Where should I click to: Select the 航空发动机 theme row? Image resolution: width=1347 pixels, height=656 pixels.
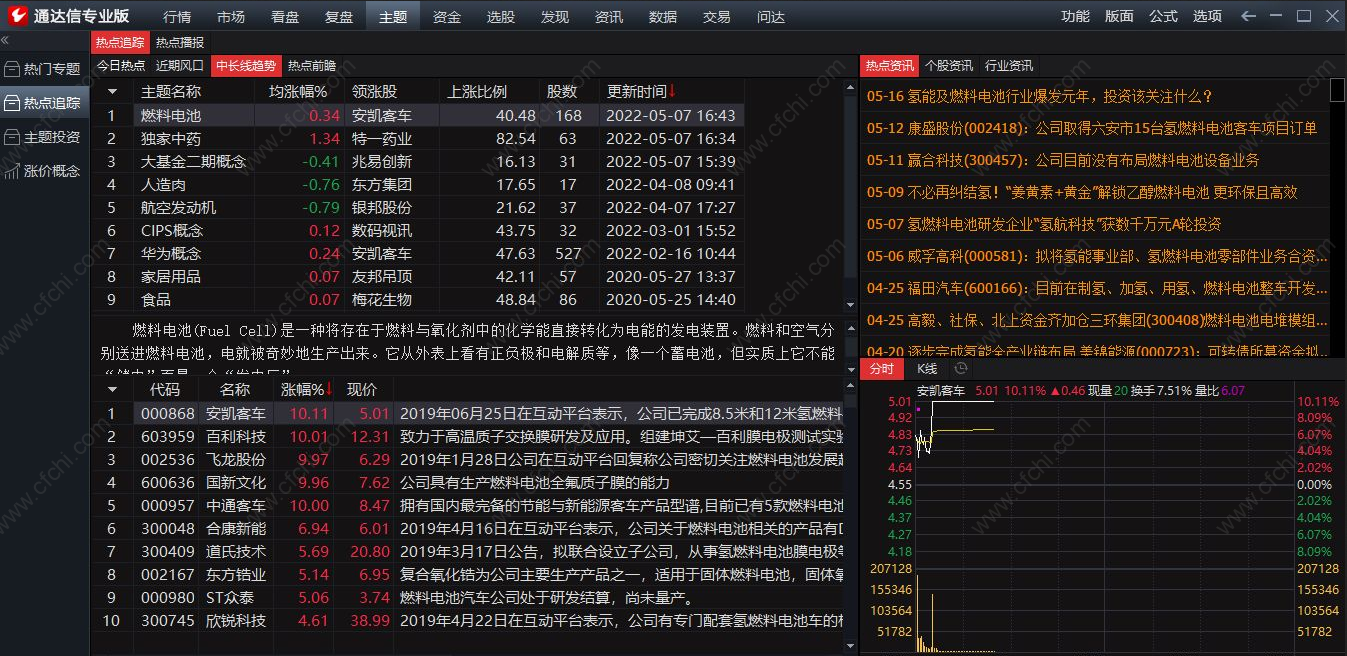(x=418, y=207)
